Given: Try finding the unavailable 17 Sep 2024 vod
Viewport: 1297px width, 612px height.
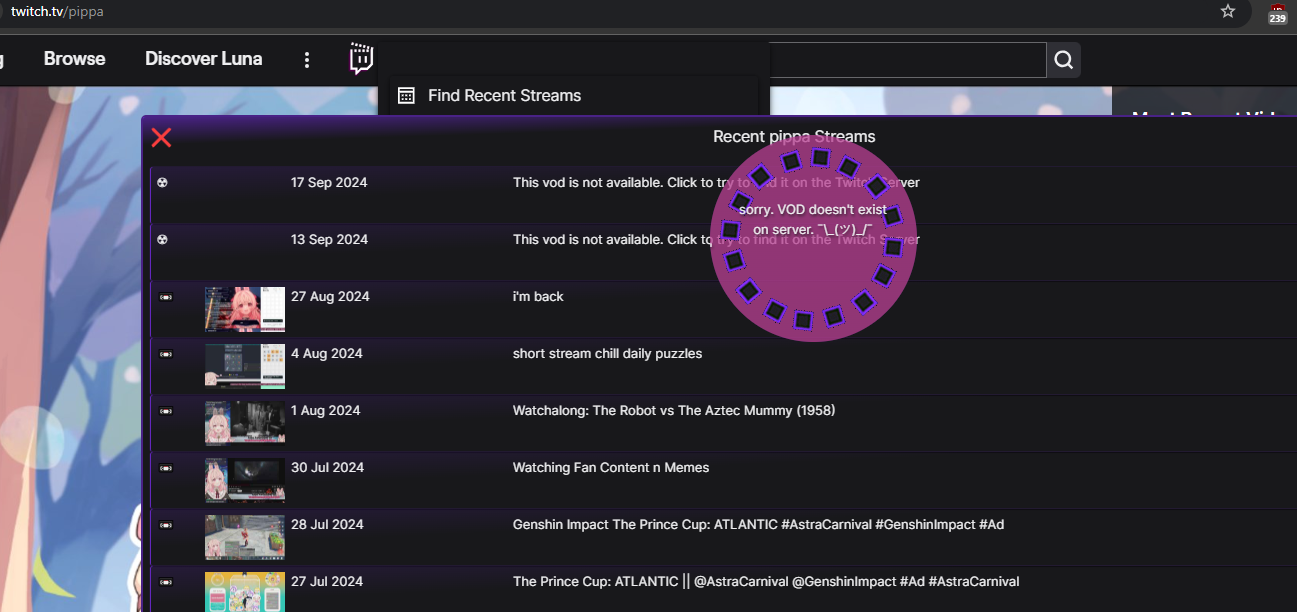Looking at the screenshot, I should click(x=716, y=183).
